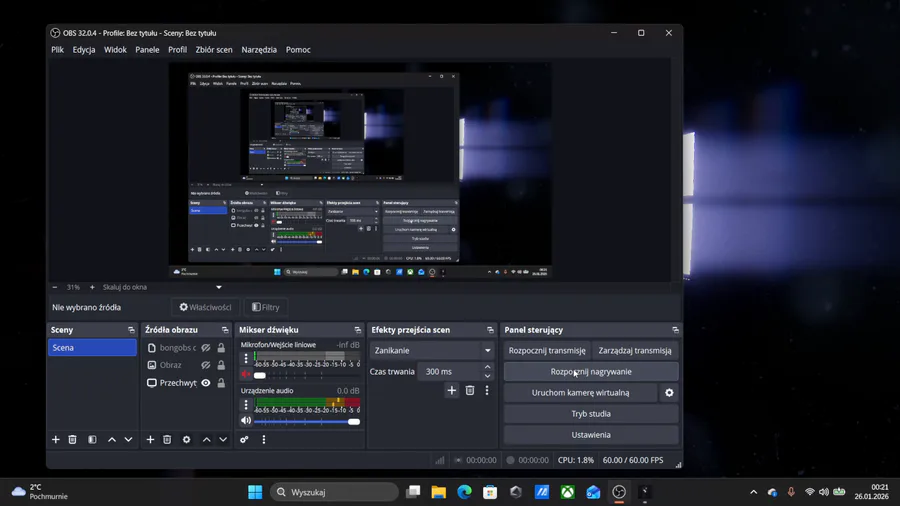Image resolution: width=900 pixels, height=506 pixels.
Task: Show hidden system tray icons chevron
Action: (754, 492)
